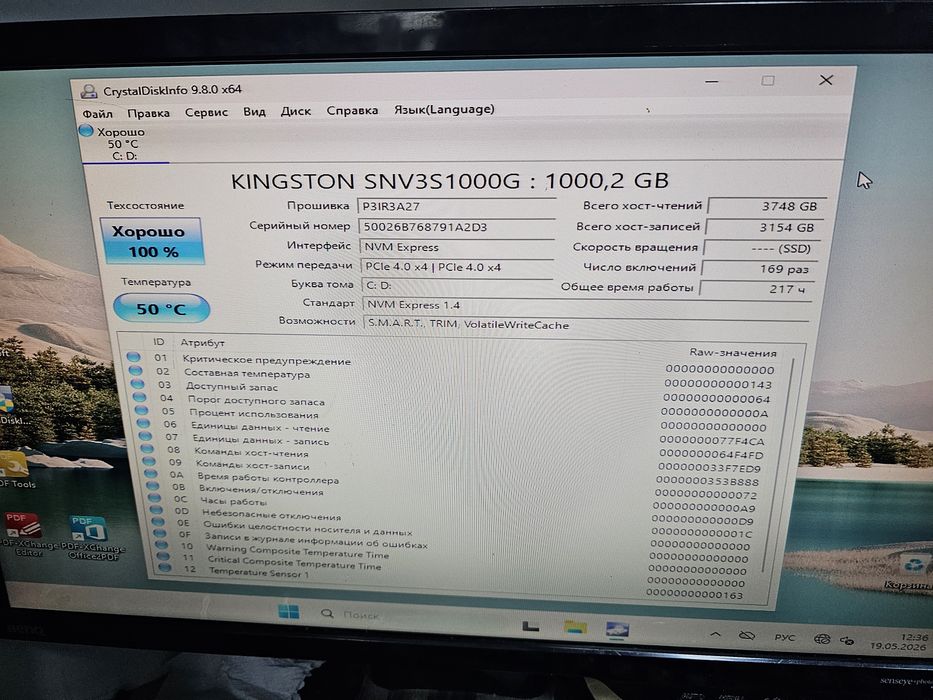Open PDF-XChange Office2PDF desktop shortcut
Image resolution: width=933 pixels, height=700 pixels.
point(92,538)
